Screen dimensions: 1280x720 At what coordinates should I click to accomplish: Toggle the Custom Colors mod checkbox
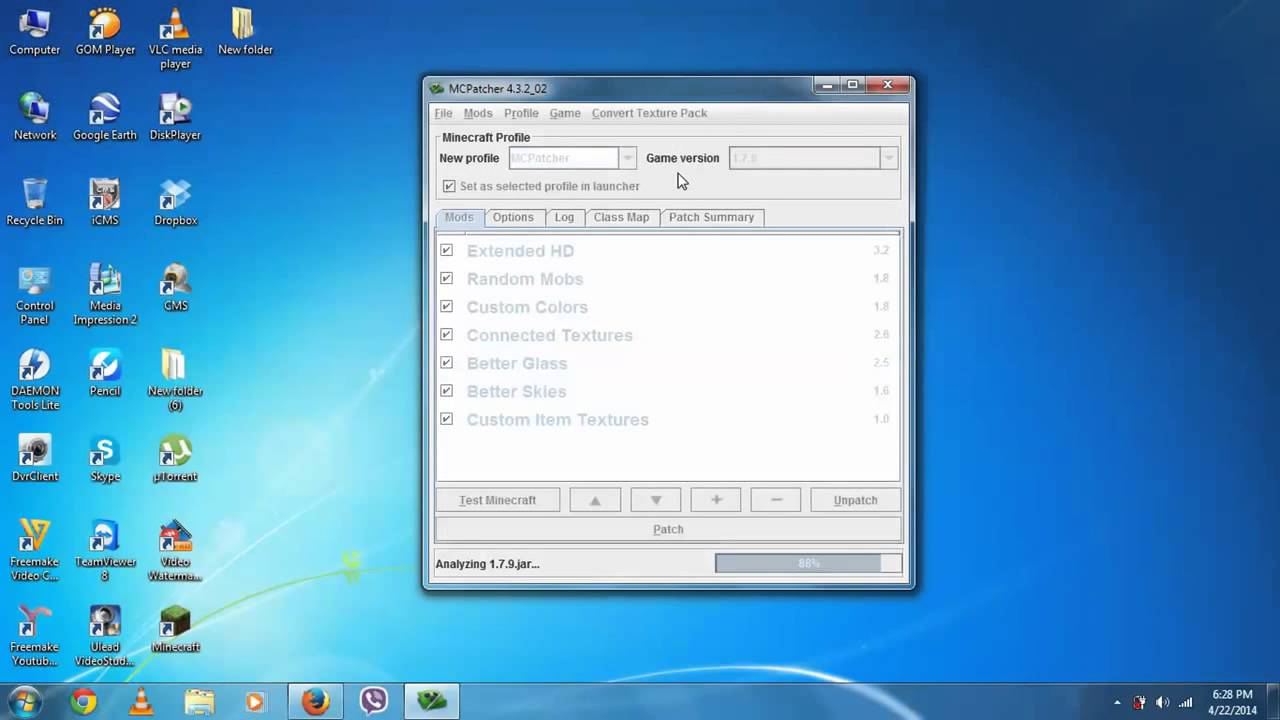pyautogui.click(x=446, y=306)
